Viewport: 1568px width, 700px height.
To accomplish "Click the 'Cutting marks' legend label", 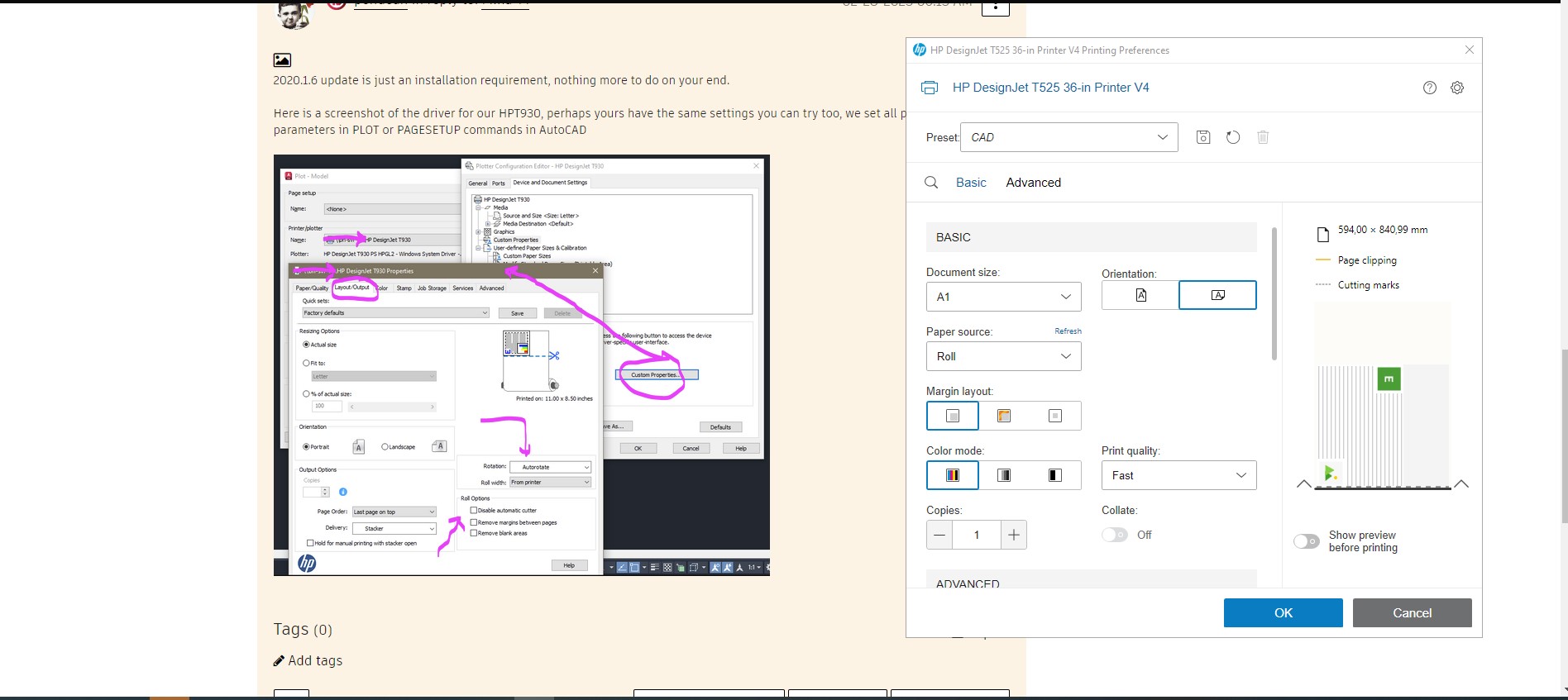I will 1369,285.
